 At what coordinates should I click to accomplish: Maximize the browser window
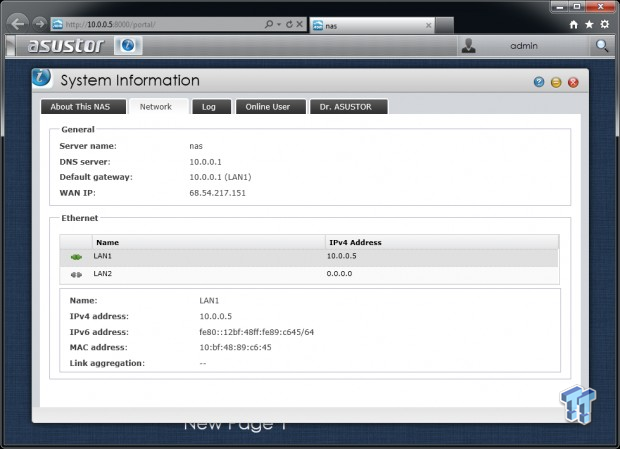577,7
